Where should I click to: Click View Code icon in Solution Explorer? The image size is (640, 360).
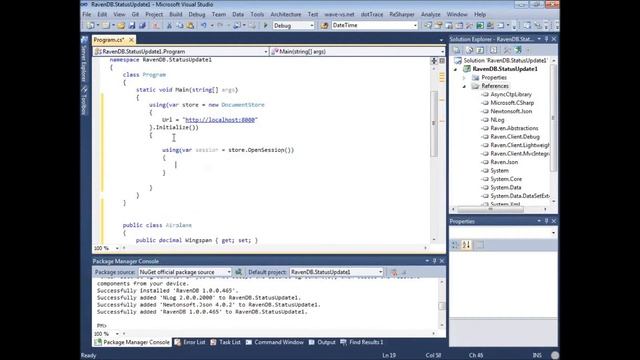(x=493, y=50)
